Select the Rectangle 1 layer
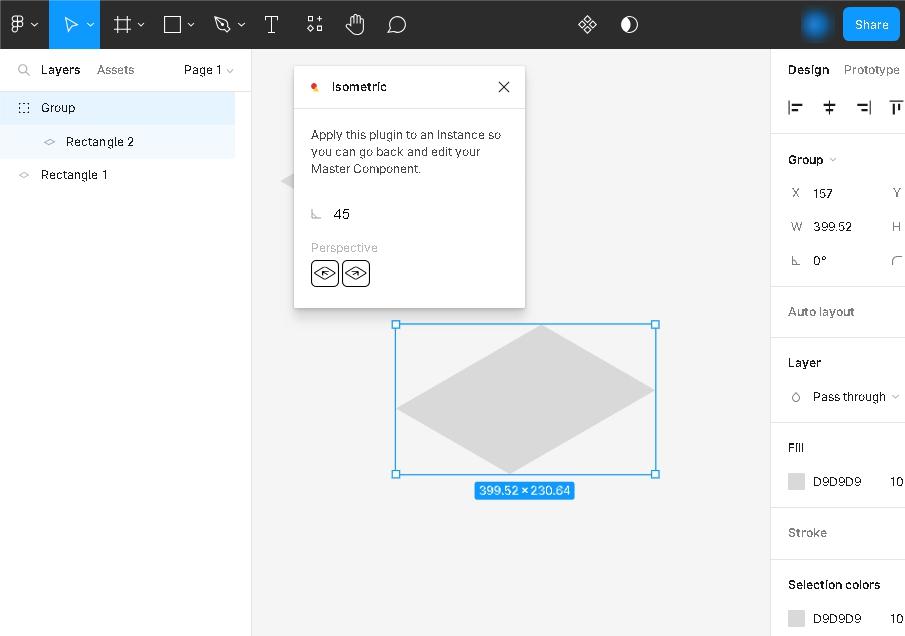The image size is (905, 636). point(74,175)
